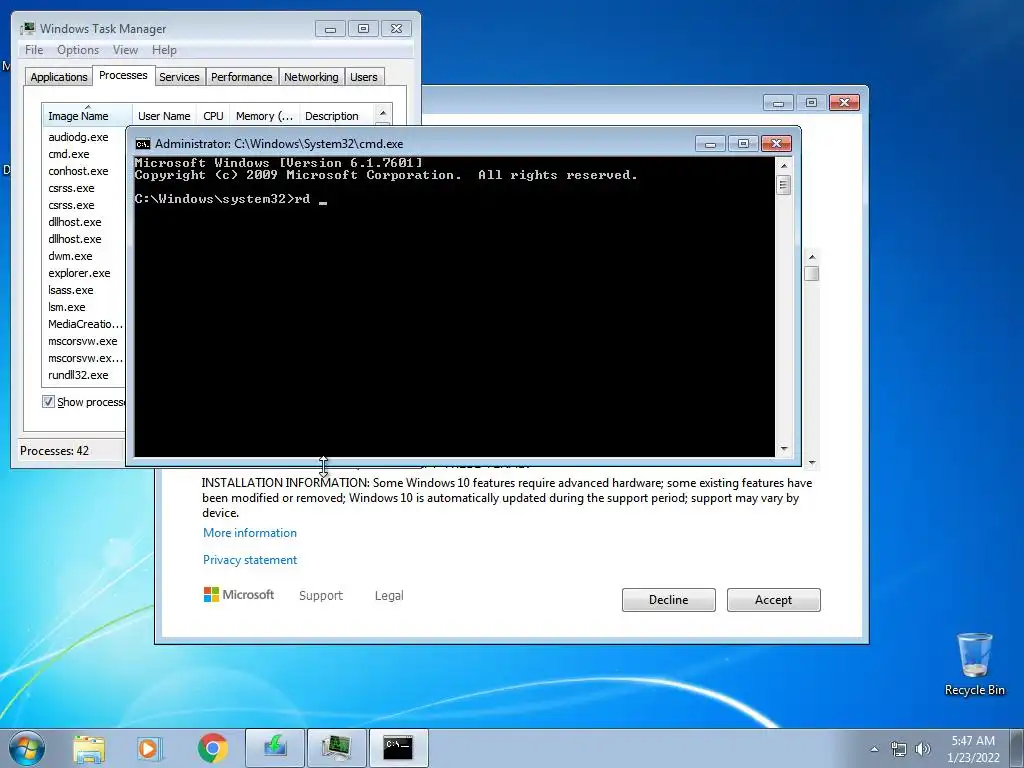Switch to the cmd taskbar button
This screenshot has height=768, width=1024.
tap(398, 748)
